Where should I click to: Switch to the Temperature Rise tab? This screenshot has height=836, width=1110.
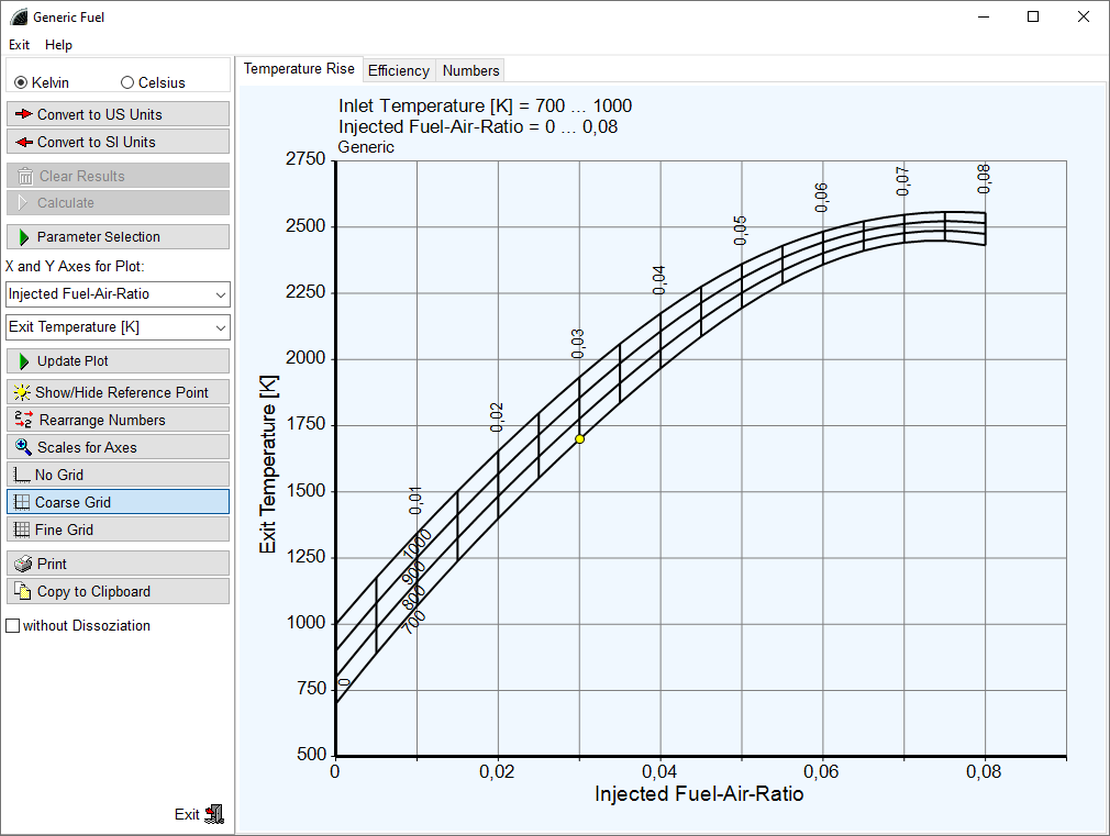click(299, 69)
